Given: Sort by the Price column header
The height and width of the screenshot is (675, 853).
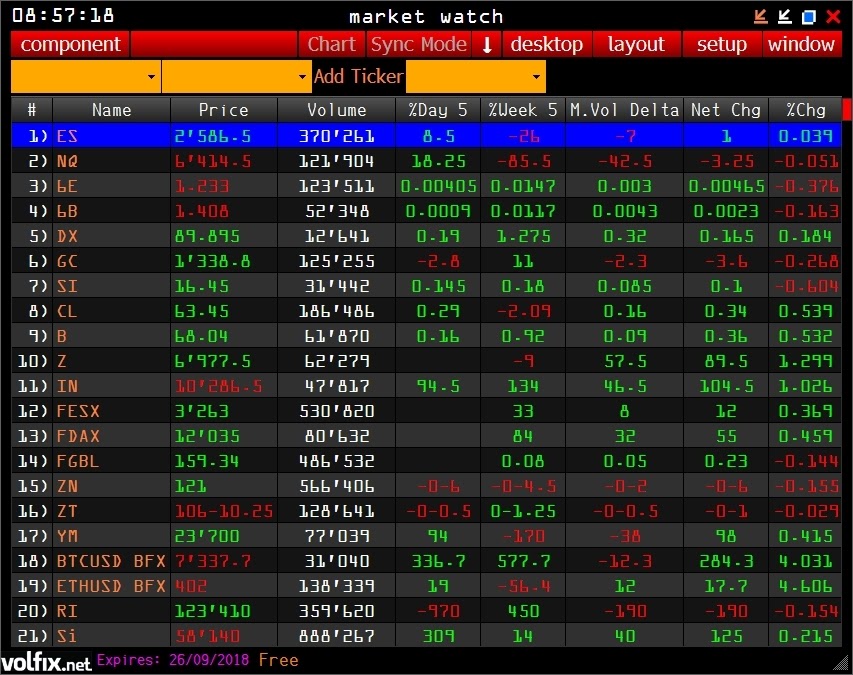Looking at the screenshot, I should pos(224,110).
